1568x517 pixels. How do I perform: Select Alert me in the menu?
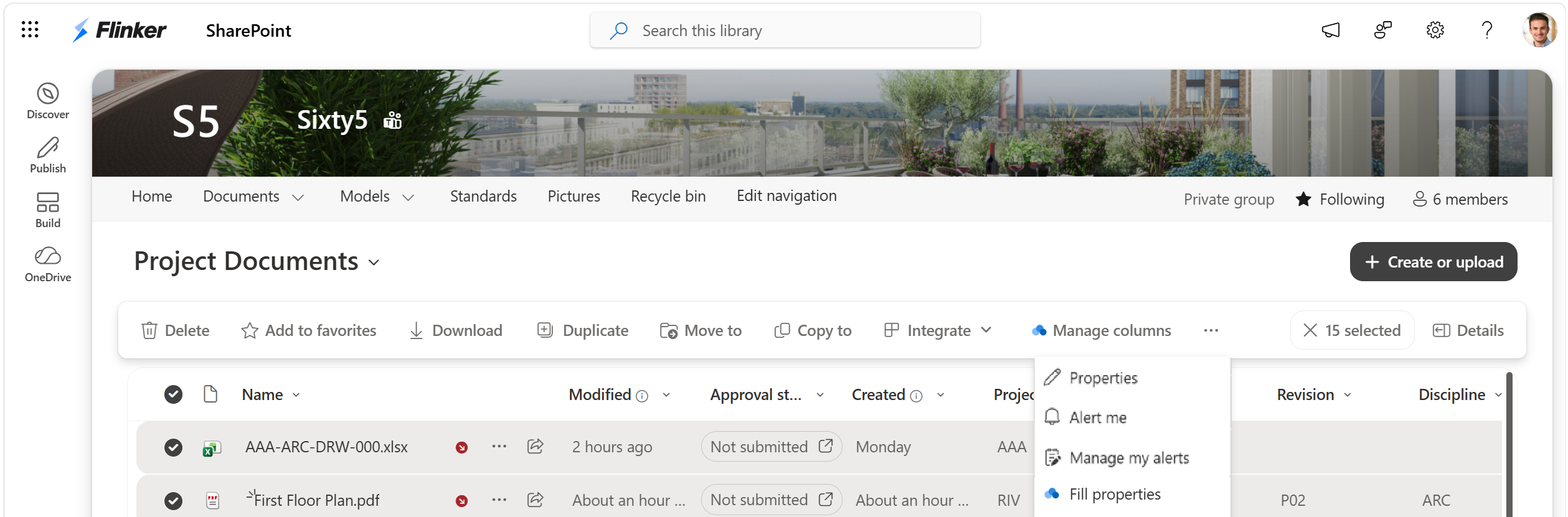click(1132, 417)
